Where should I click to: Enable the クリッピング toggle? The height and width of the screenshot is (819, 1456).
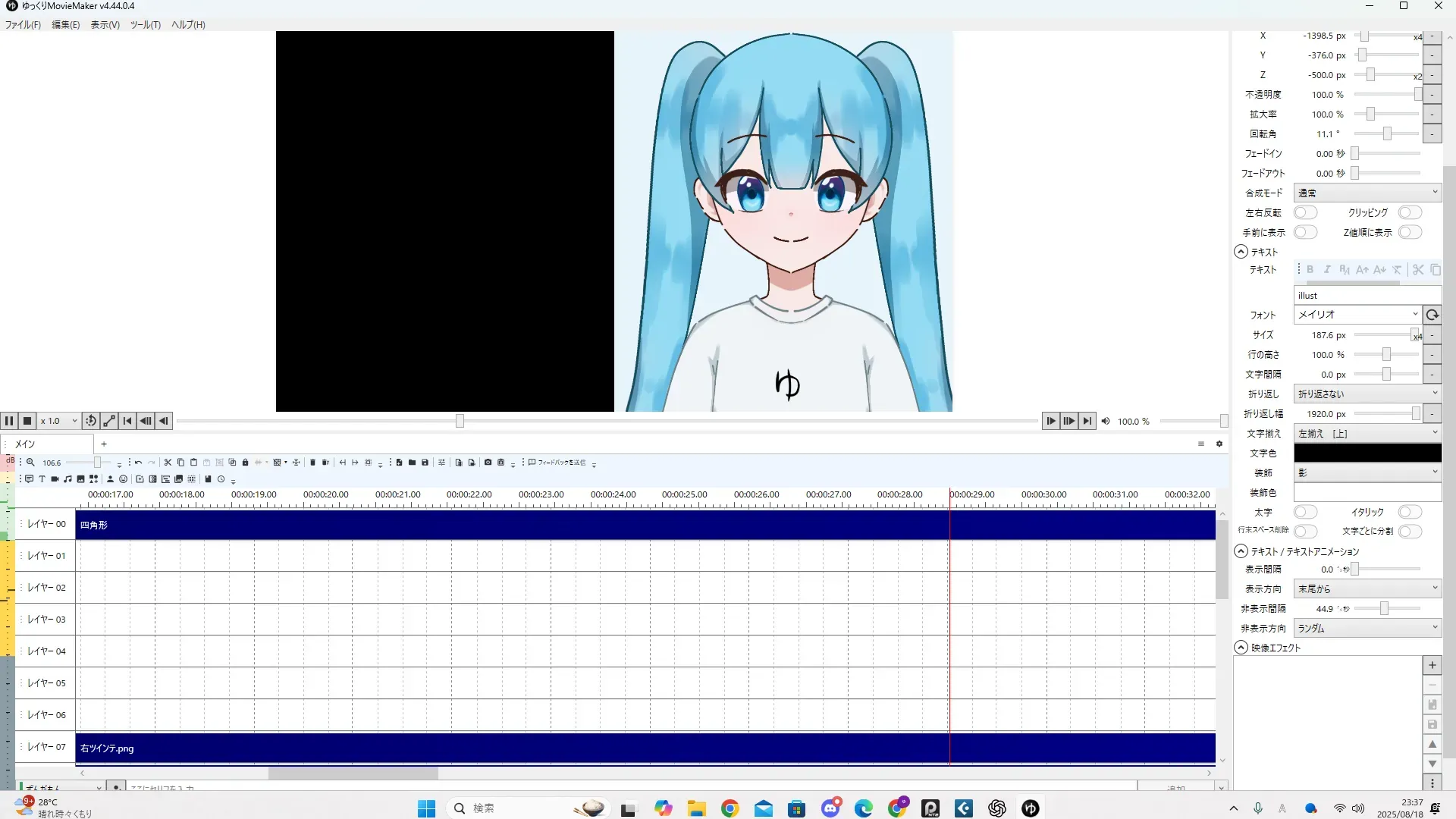pos(1410,213)
